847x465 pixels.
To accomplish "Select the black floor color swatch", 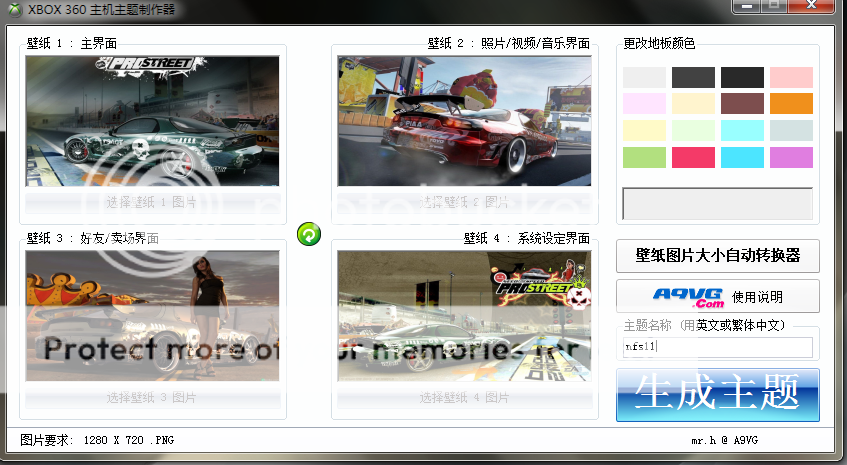I will (742, 77).
